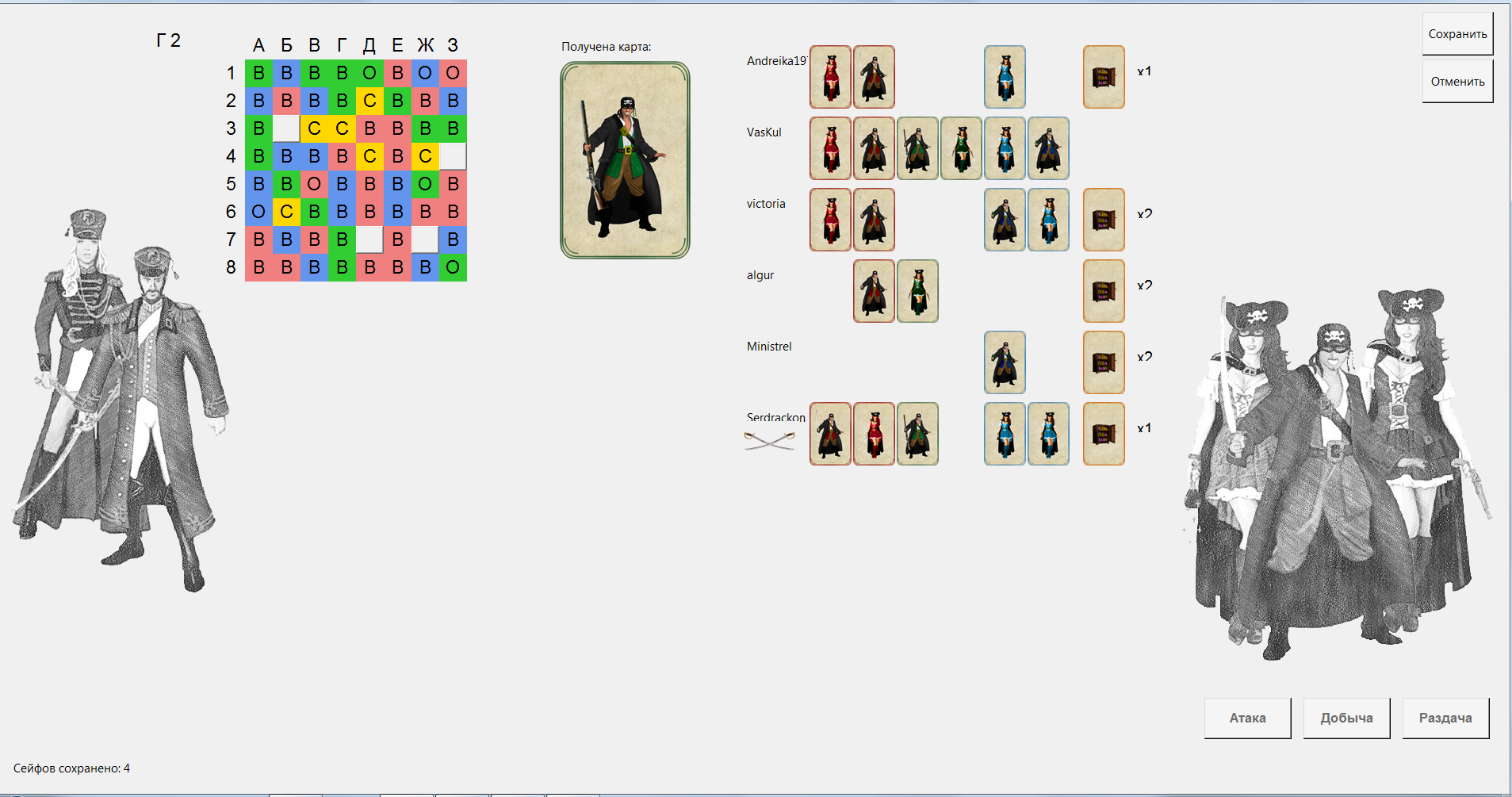Select victoria's black-coat pirate card
This screenshot has height=797, width=1512.
[x=874, y=220]
